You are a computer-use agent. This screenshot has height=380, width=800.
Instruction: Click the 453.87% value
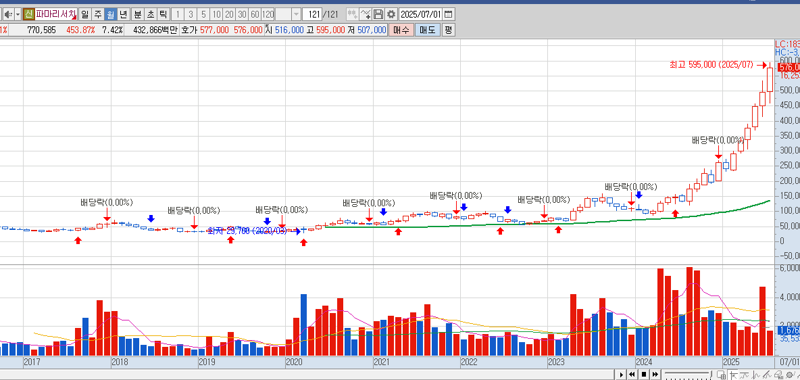(x=81, y=30)
